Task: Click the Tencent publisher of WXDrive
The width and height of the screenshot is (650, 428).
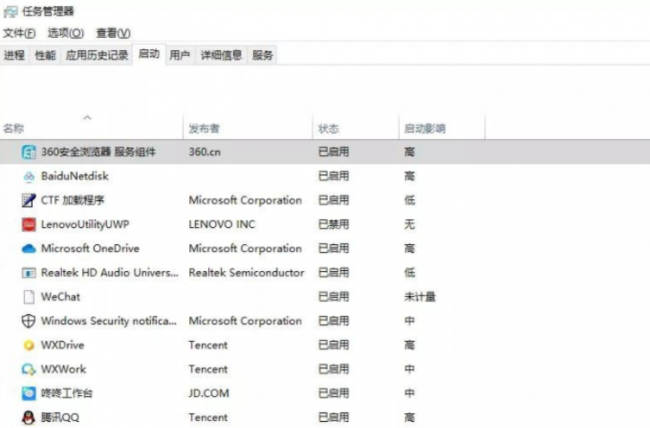Action: click(x=208, y=345)
